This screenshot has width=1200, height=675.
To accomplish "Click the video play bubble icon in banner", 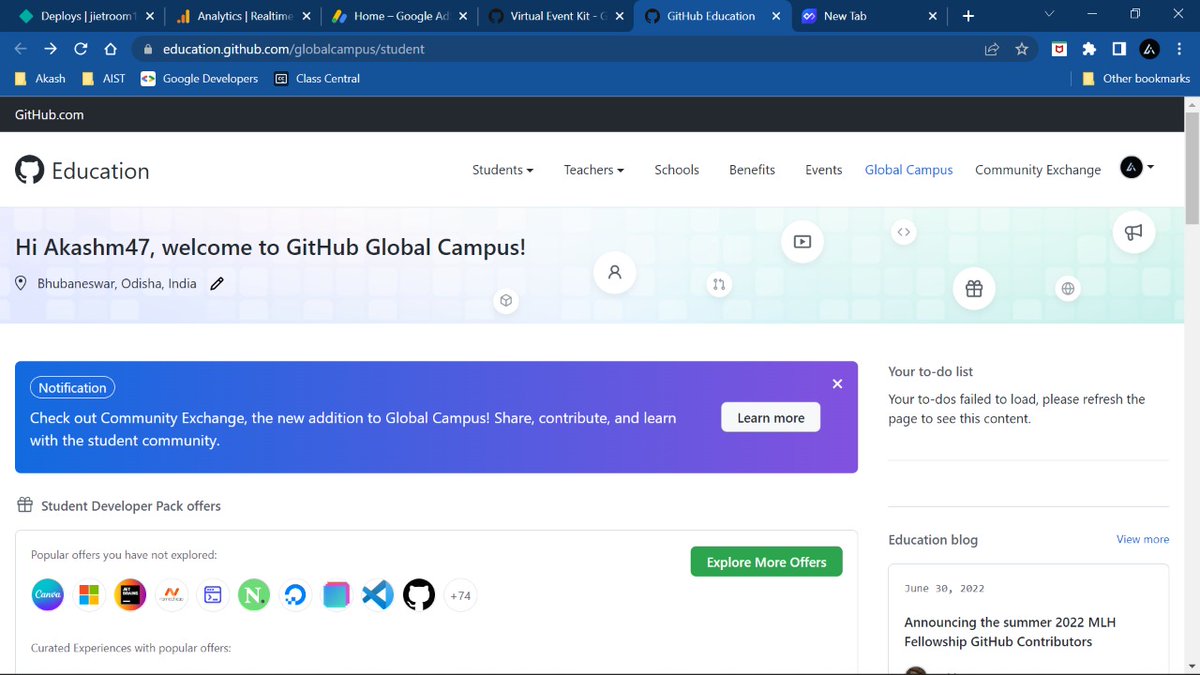I will [802, 241].
